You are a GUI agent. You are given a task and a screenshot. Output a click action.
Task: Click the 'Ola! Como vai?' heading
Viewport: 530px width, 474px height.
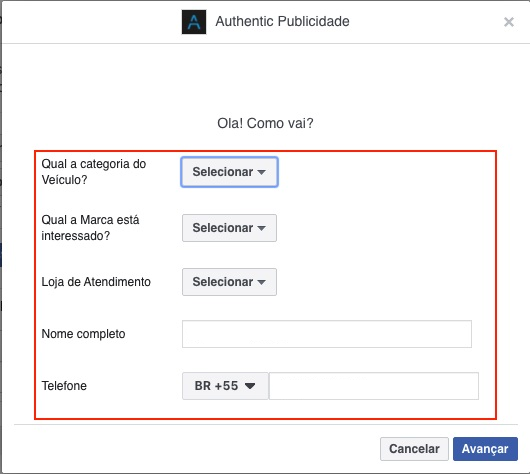point(265,123)
